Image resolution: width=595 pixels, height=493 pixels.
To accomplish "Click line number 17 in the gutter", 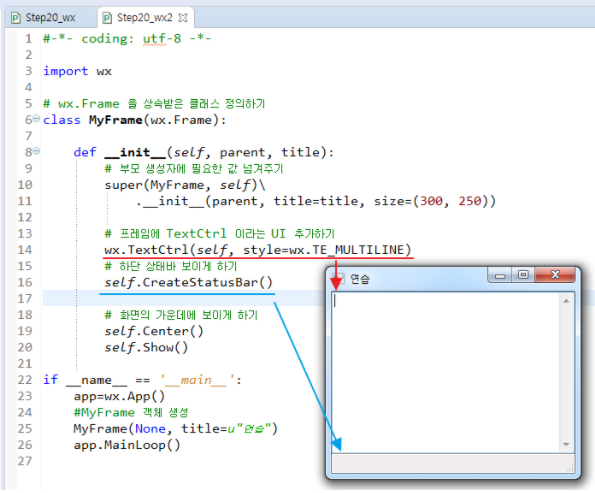I will click(25, 299).
